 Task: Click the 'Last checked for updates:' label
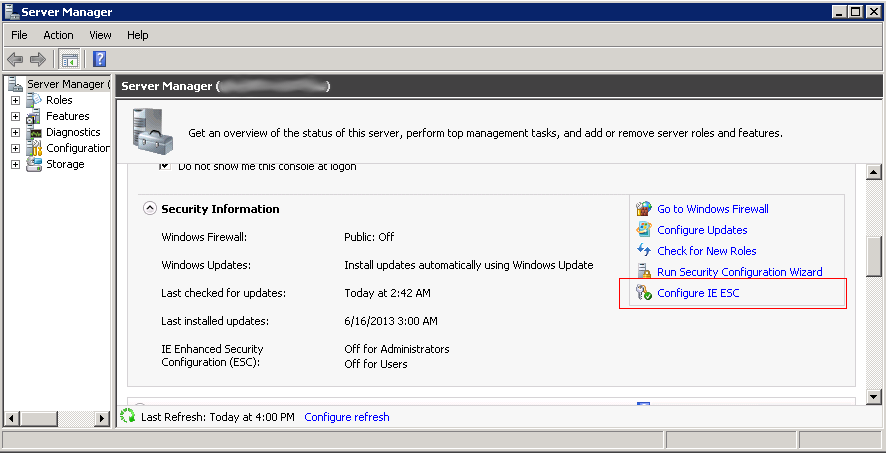pyautogui.click(x=224, y=293)
